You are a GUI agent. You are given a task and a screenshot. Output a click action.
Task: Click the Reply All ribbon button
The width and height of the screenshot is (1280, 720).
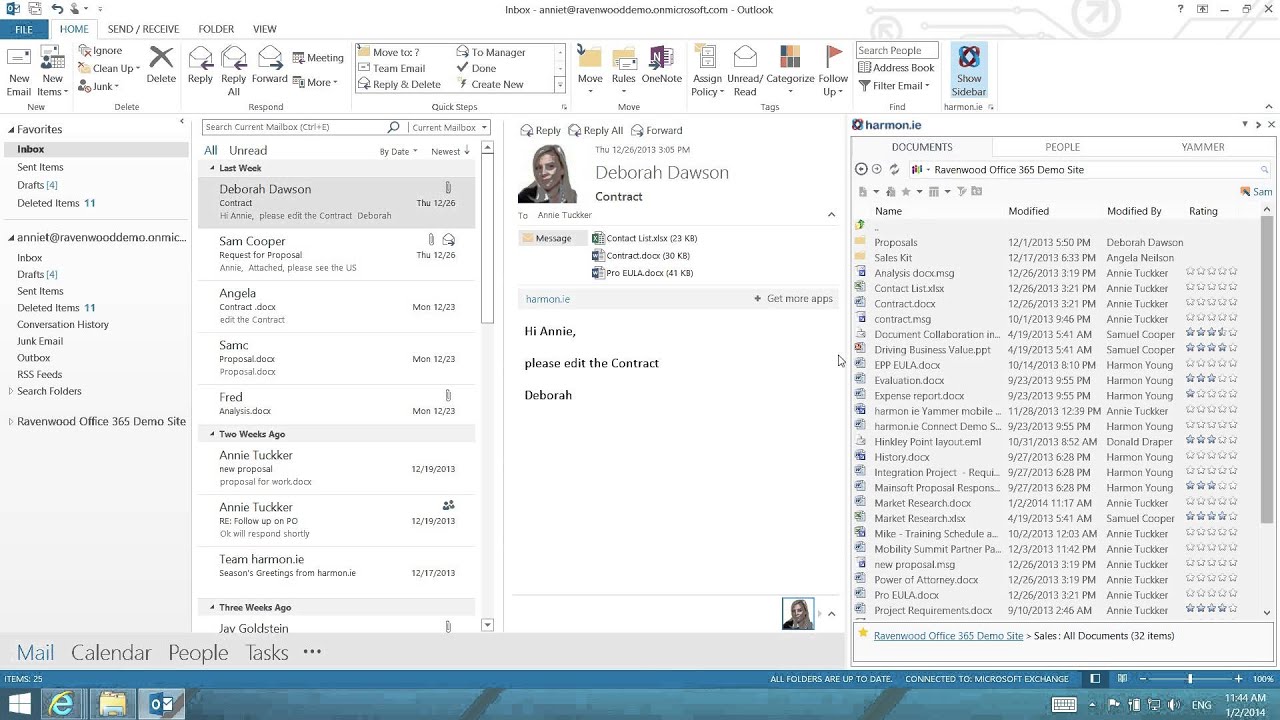click(x=233, y=72)
